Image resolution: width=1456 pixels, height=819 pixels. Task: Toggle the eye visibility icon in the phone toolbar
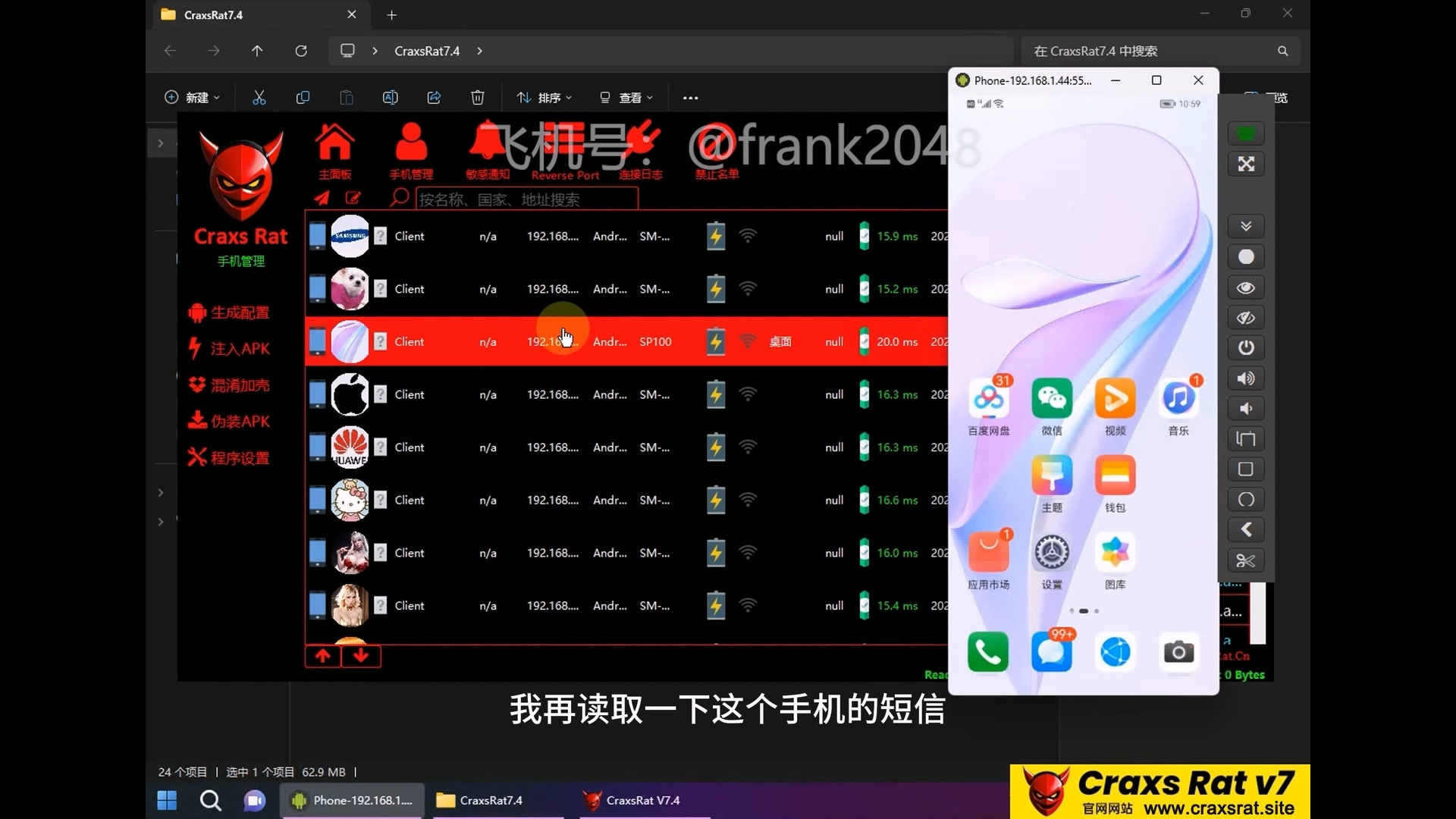pyautogui.click(x=1246, y=287)
